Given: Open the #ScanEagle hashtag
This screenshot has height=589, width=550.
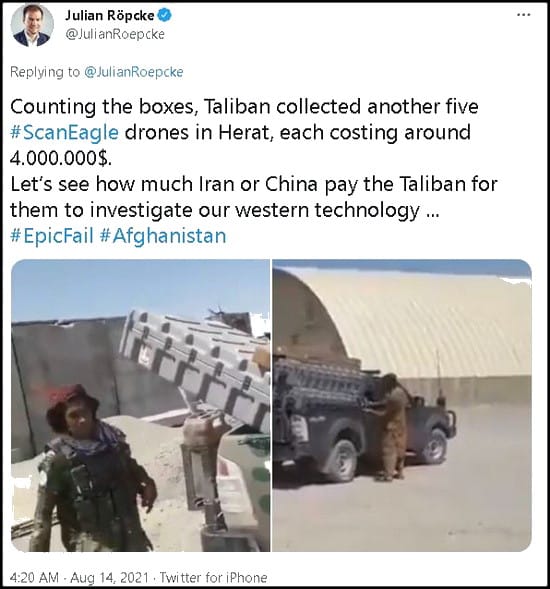Looking at the screenshot, I should (x=64, y=133).
